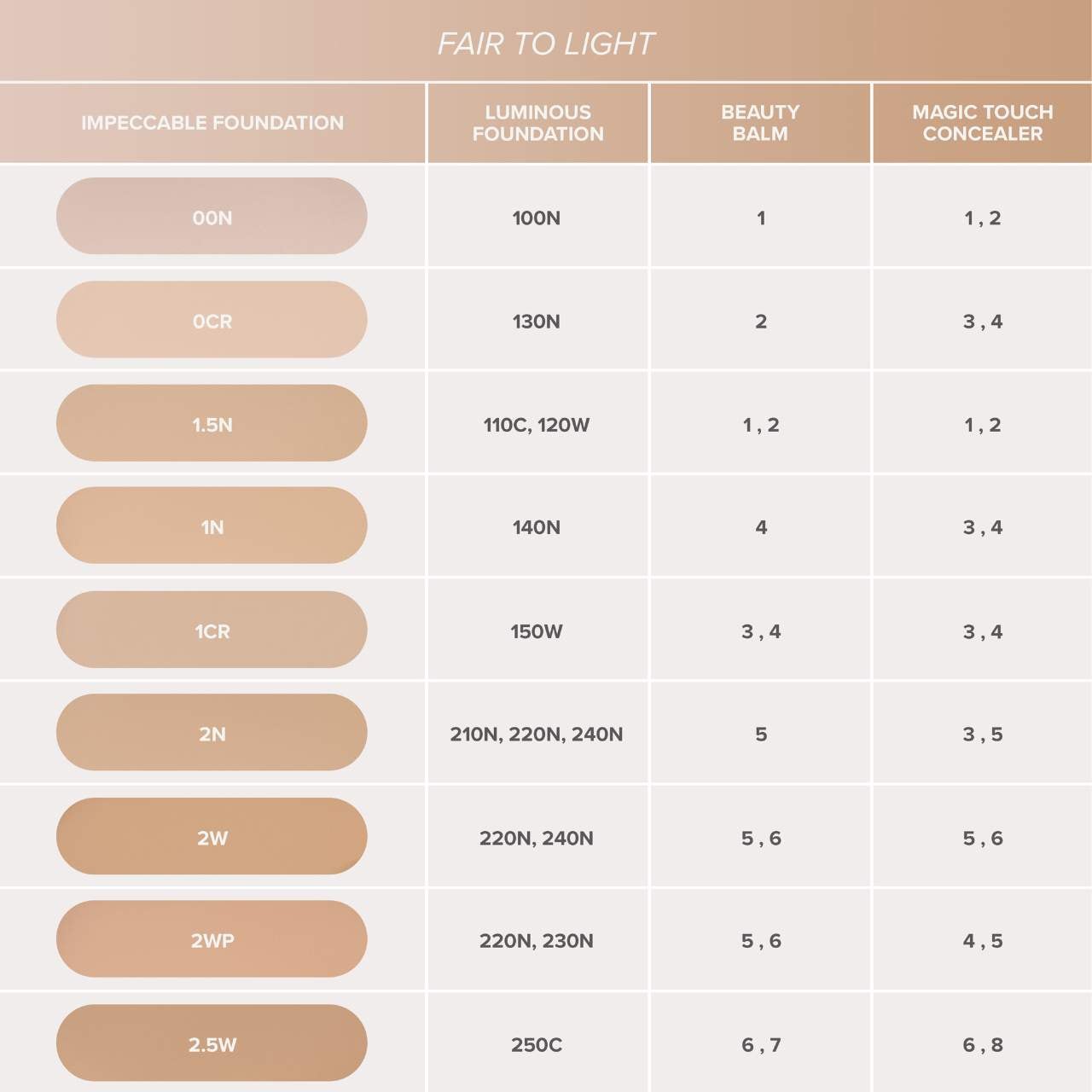1092x1092 pixels.
Task: Pick the 1N foundation swatch
Action: click(212, 526)
